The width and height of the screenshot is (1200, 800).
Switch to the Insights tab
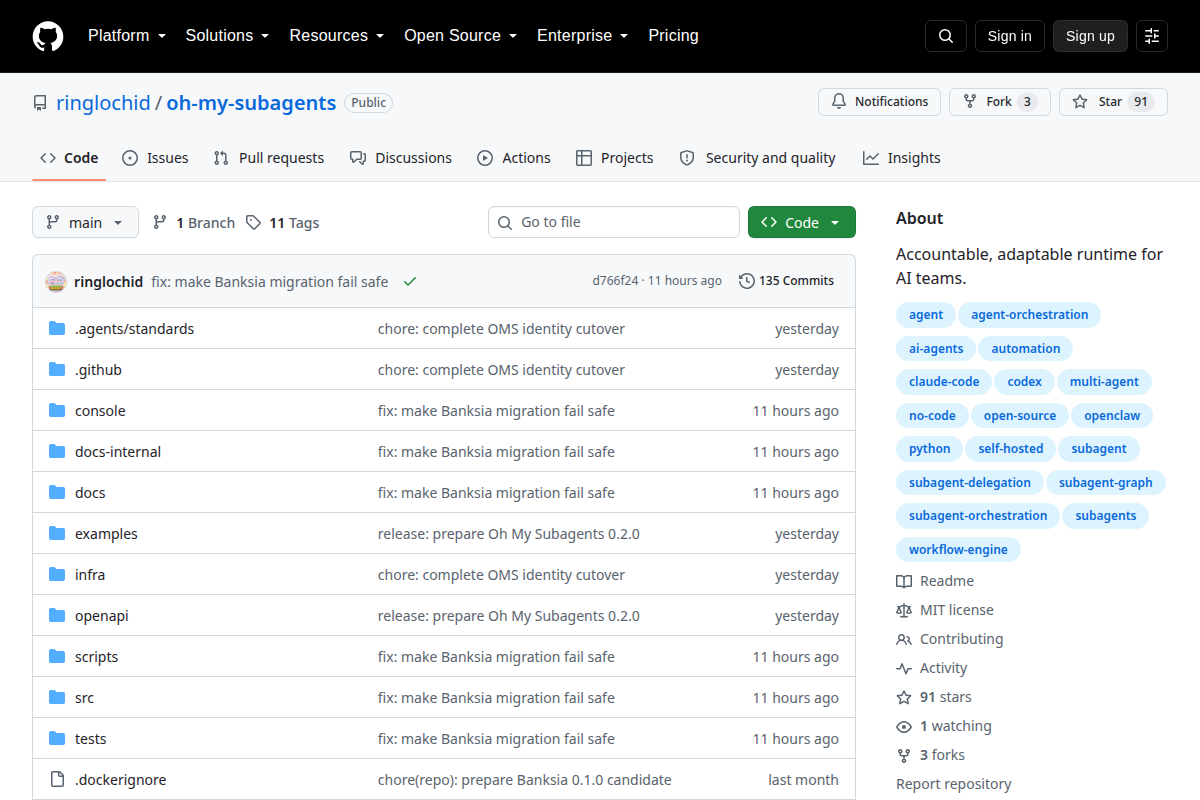(902, 158)
